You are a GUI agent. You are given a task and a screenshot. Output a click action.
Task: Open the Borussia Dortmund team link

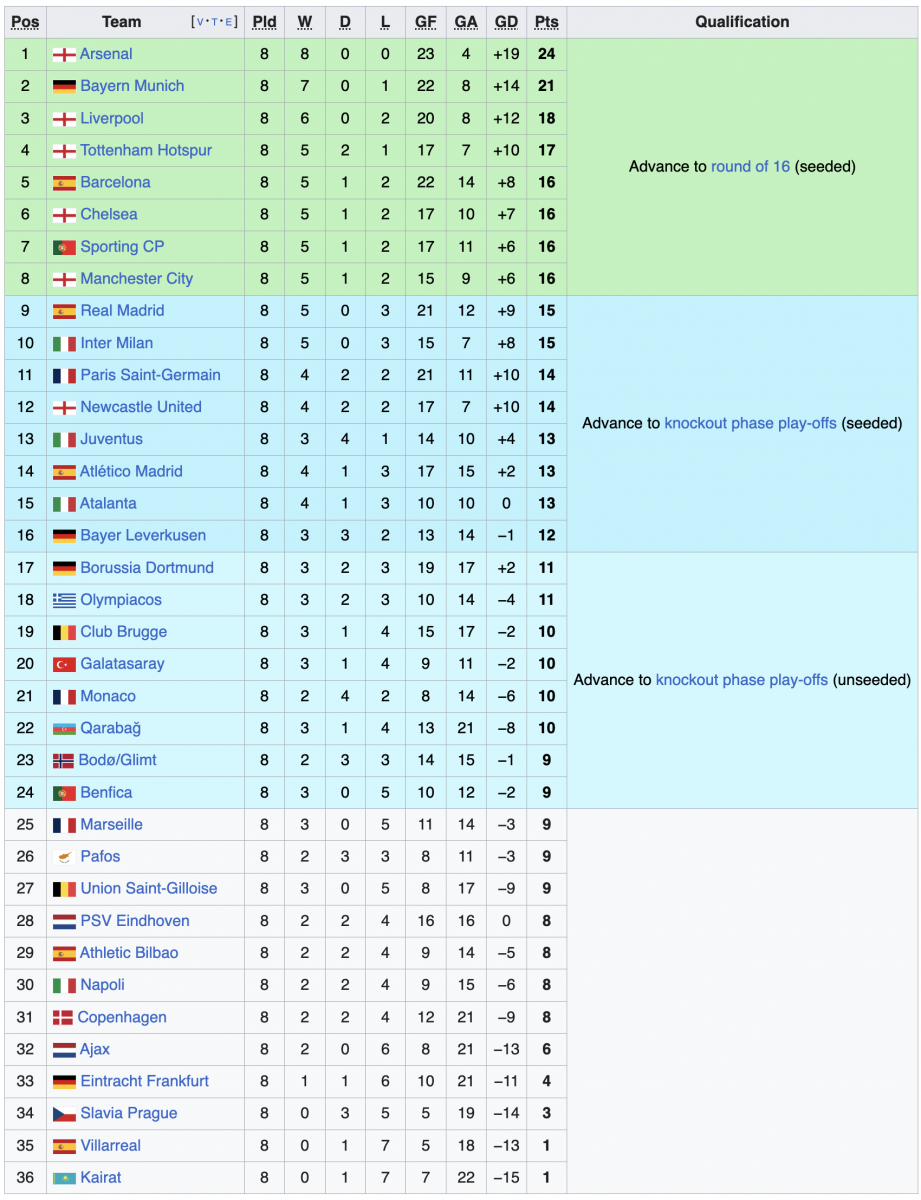point(147,568)
